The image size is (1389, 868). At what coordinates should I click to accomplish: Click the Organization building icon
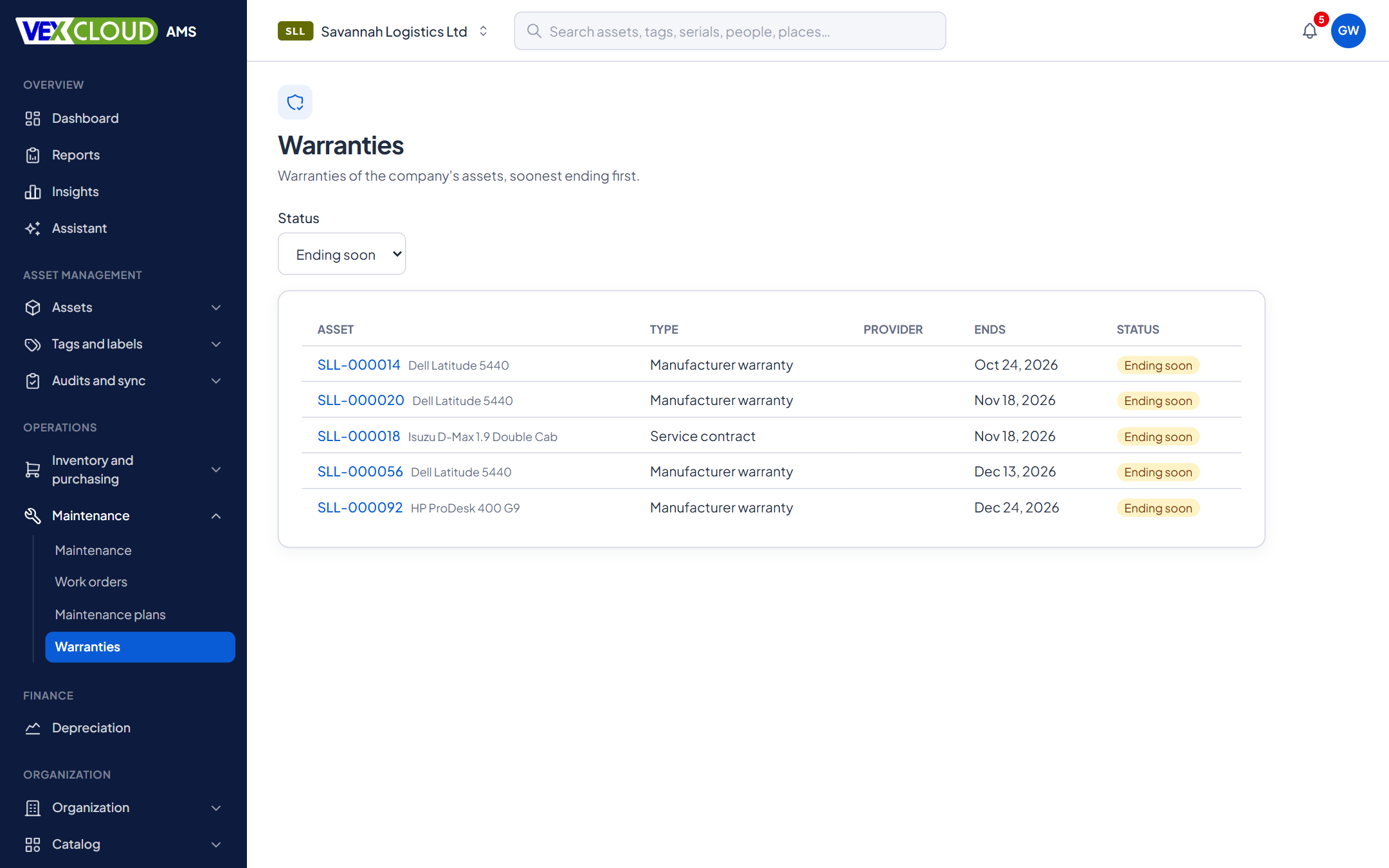pos(33,808)
